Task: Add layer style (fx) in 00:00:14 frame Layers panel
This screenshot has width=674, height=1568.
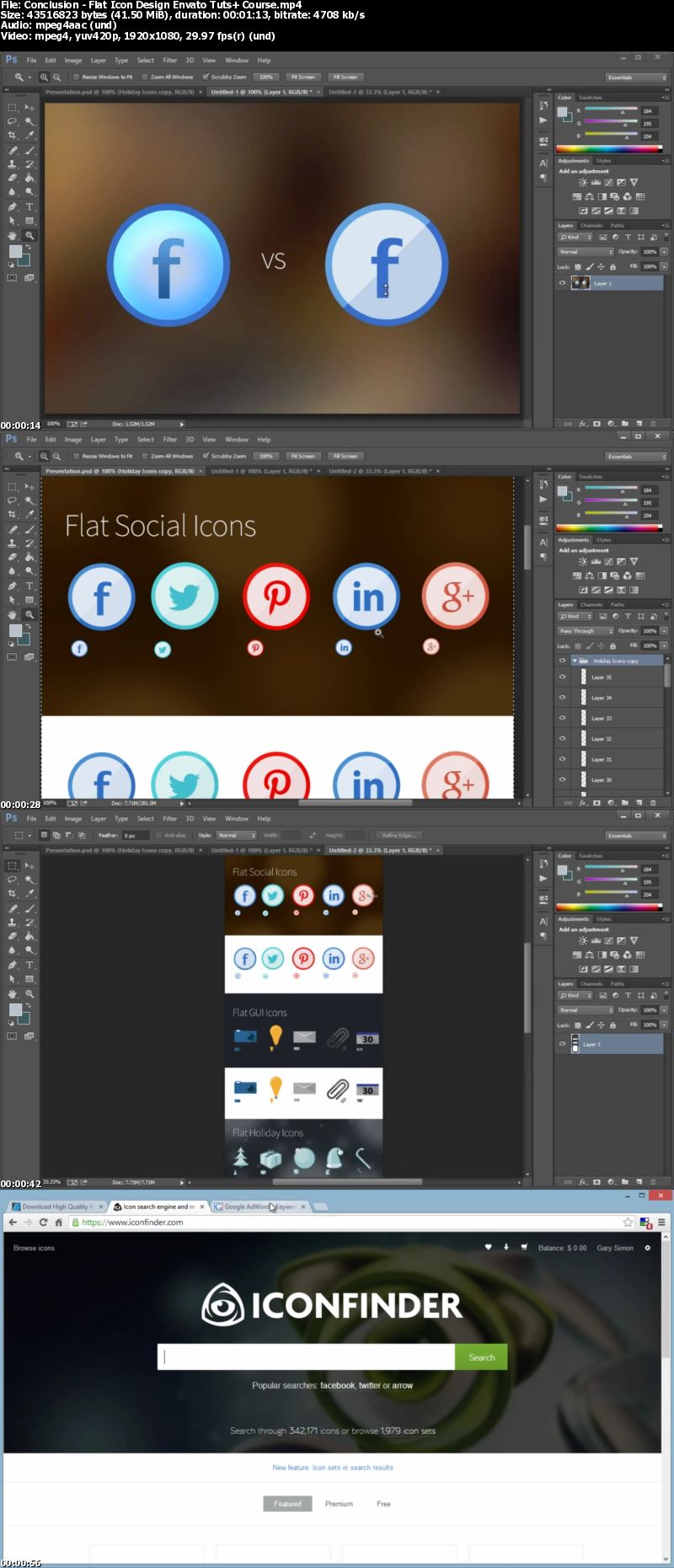Action: pyautogui.click(x=583, y=424)
